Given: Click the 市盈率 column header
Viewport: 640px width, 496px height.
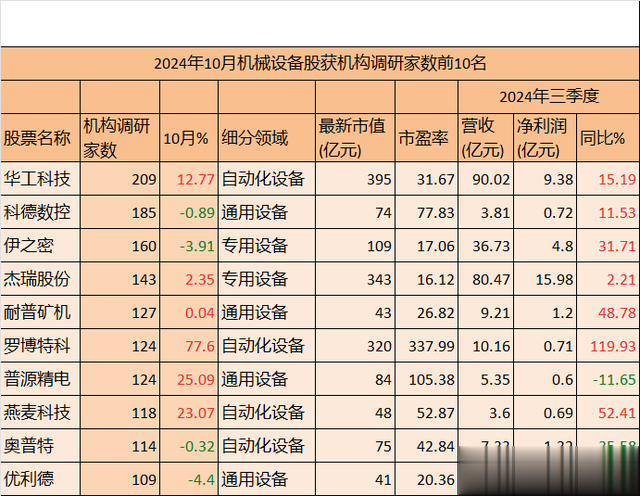Looking at the screenshot, I should pyautogui.click(x=427, y=138).
